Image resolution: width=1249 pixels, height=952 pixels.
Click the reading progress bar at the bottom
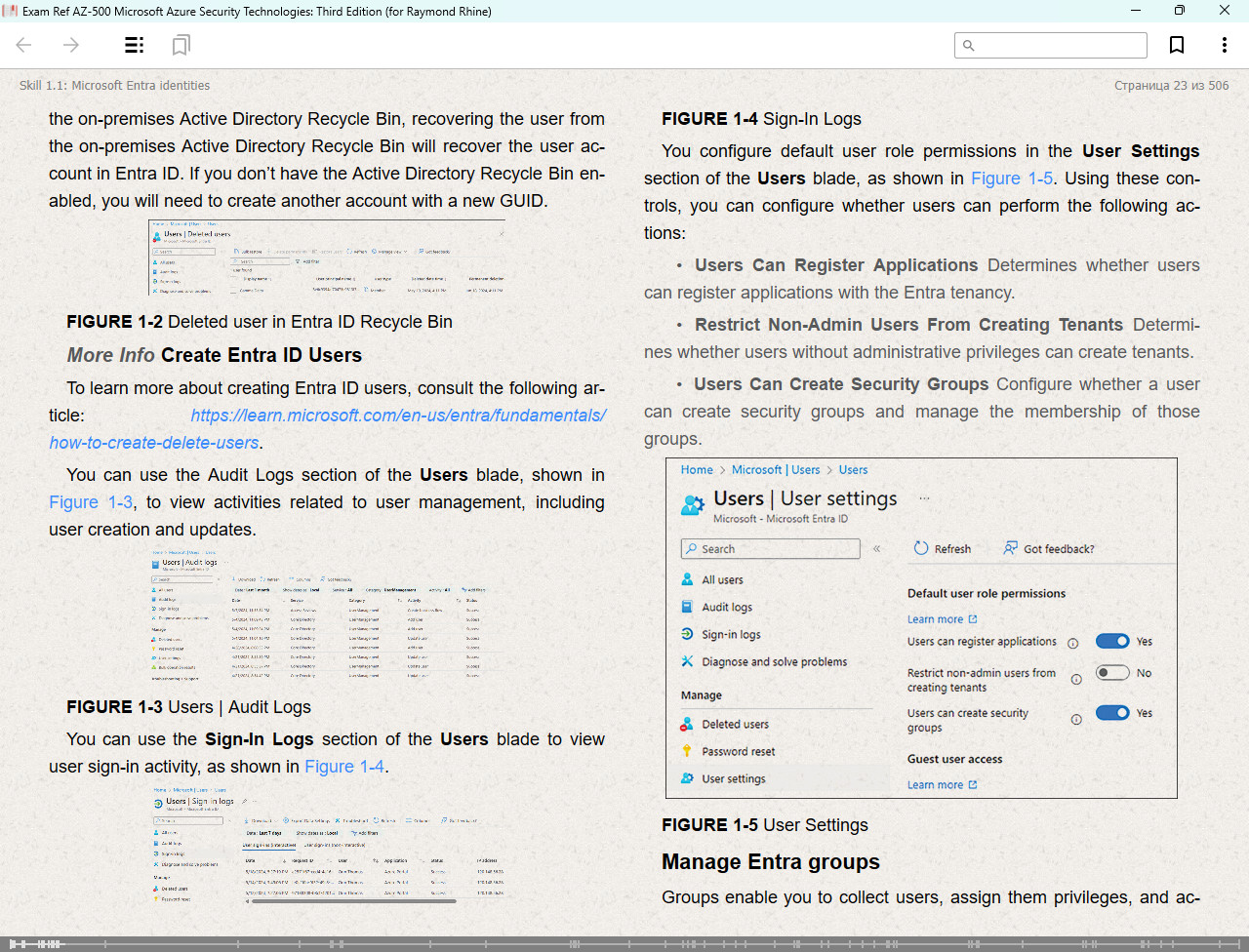(624, 944)
